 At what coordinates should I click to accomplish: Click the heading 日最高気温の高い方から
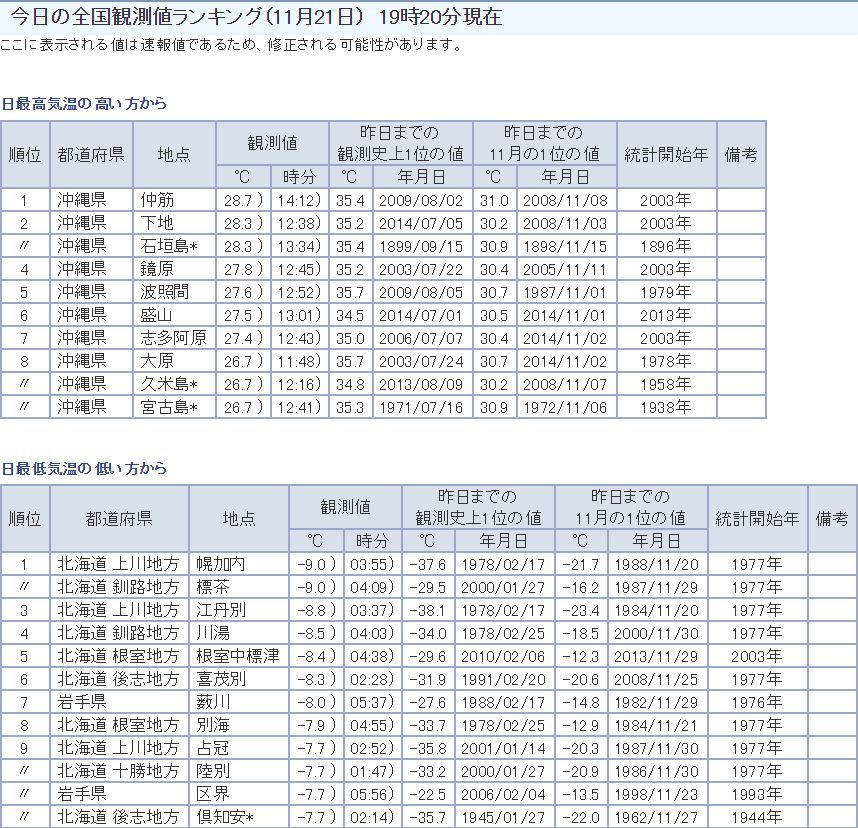pos(84,103)
